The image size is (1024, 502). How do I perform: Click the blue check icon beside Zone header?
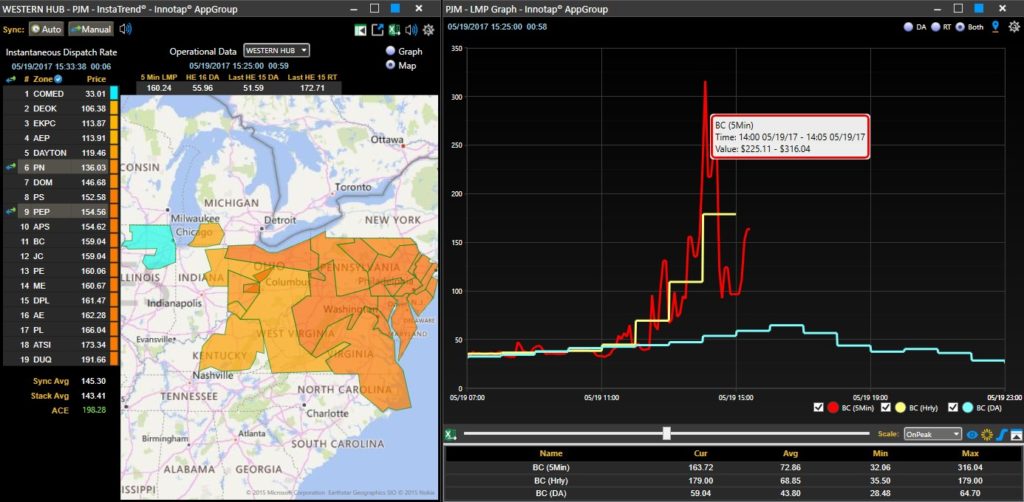click(58, 79)
